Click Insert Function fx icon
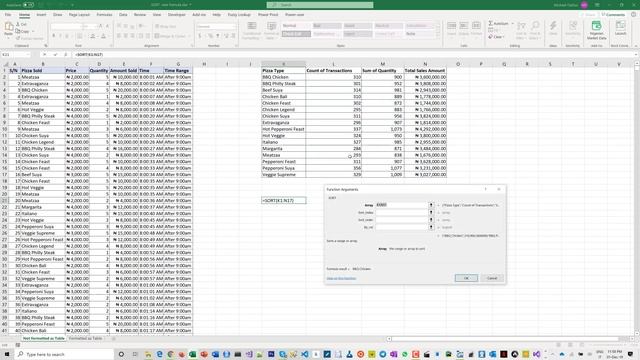 65,54
